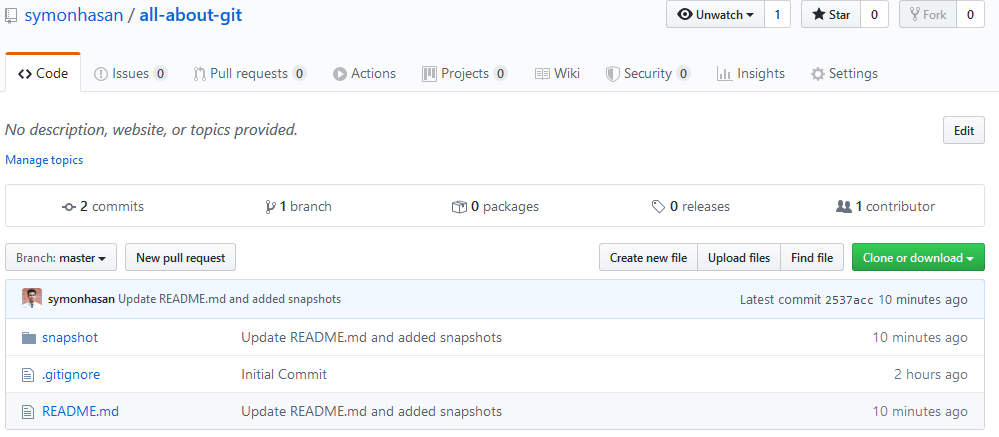999x437 pixels.
Task: Star this repository
Action: (831, 15)
